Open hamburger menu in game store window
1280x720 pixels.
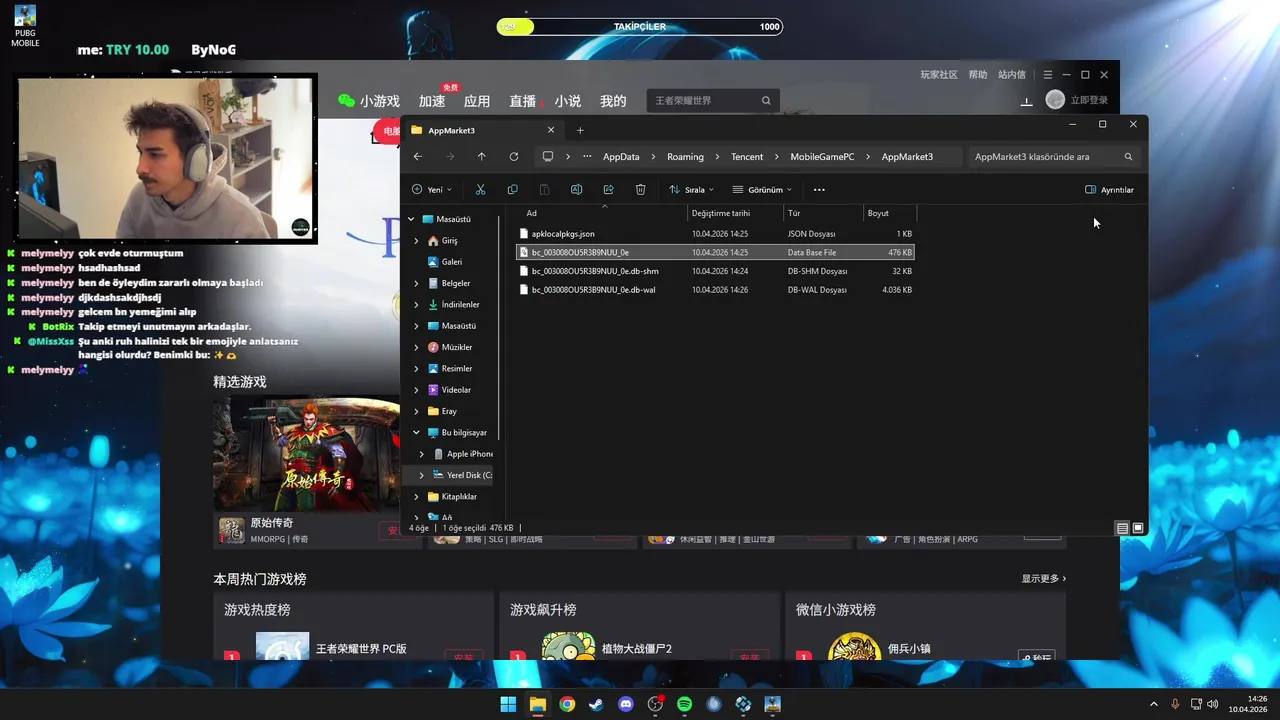pyautogui.click(x=1047, y=75)
